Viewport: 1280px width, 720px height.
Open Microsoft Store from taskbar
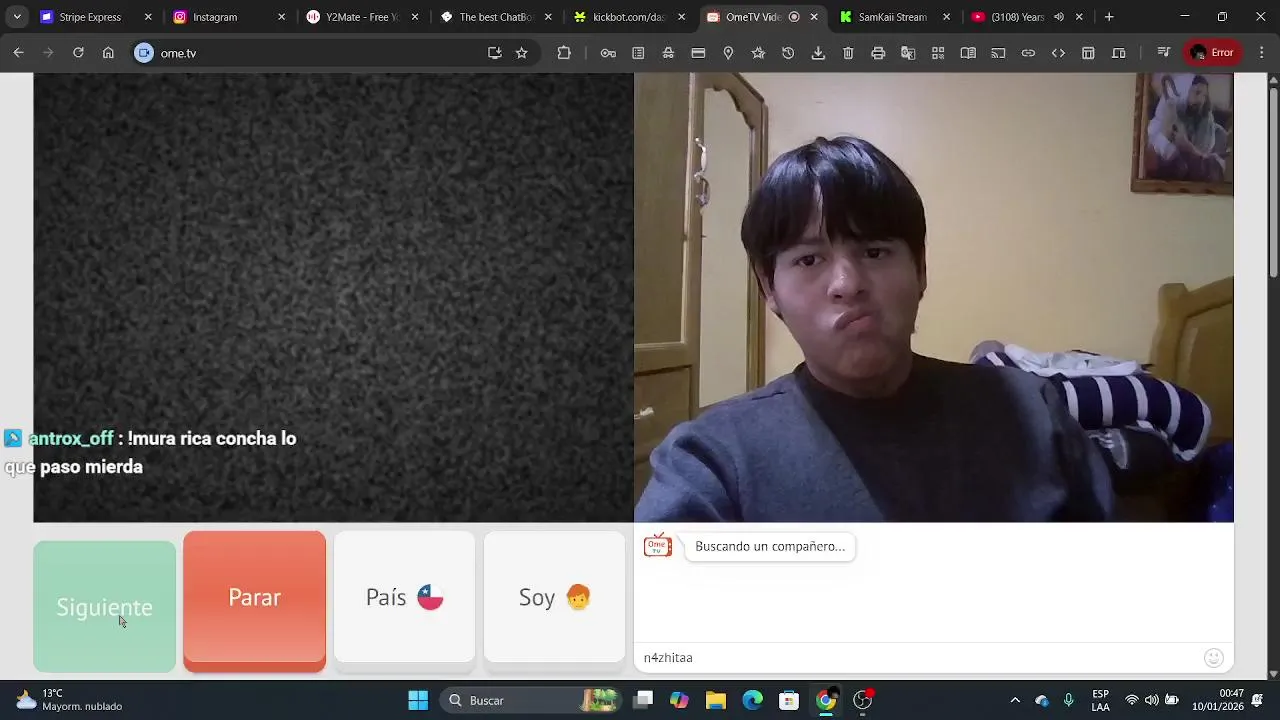[x=789, y=700]
